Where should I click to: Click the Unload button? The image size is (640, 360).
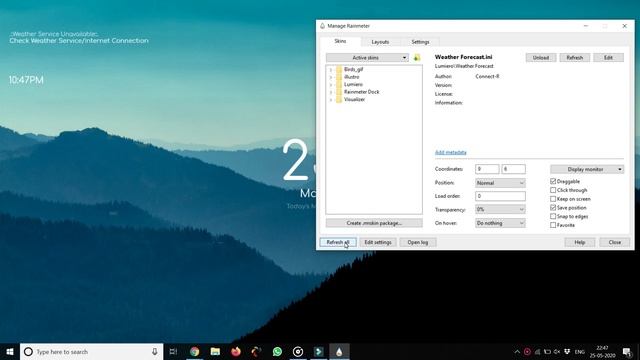[541, 58]
